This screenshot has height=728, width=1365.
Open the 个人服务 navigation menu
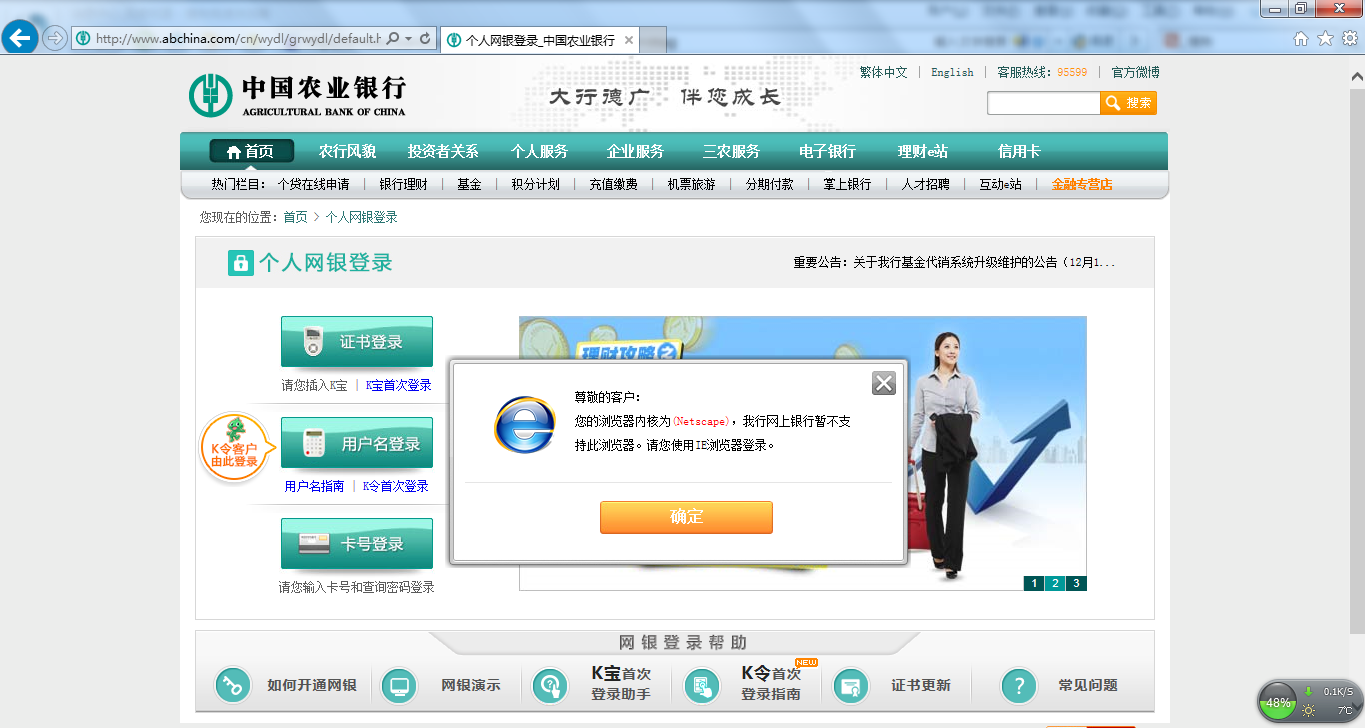point(539,152)
